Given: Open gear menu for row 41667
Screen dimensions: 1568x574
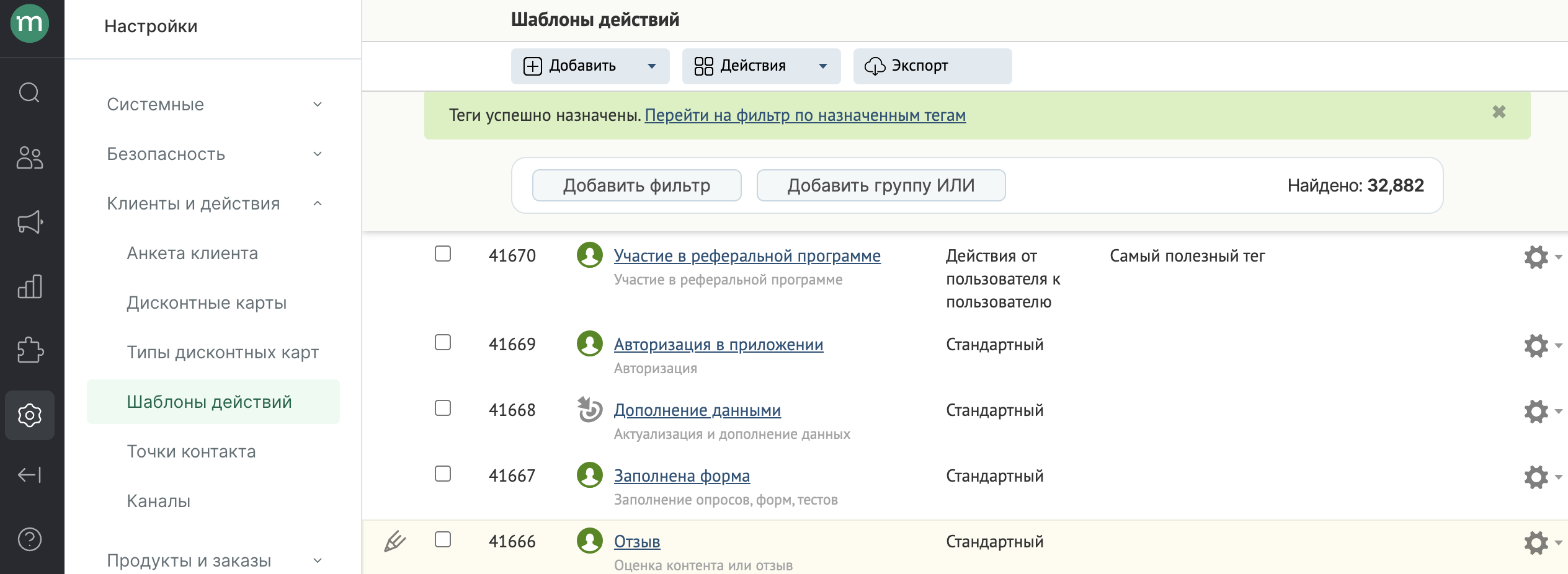Looking at the screenshot, I should coord(1542,477).
